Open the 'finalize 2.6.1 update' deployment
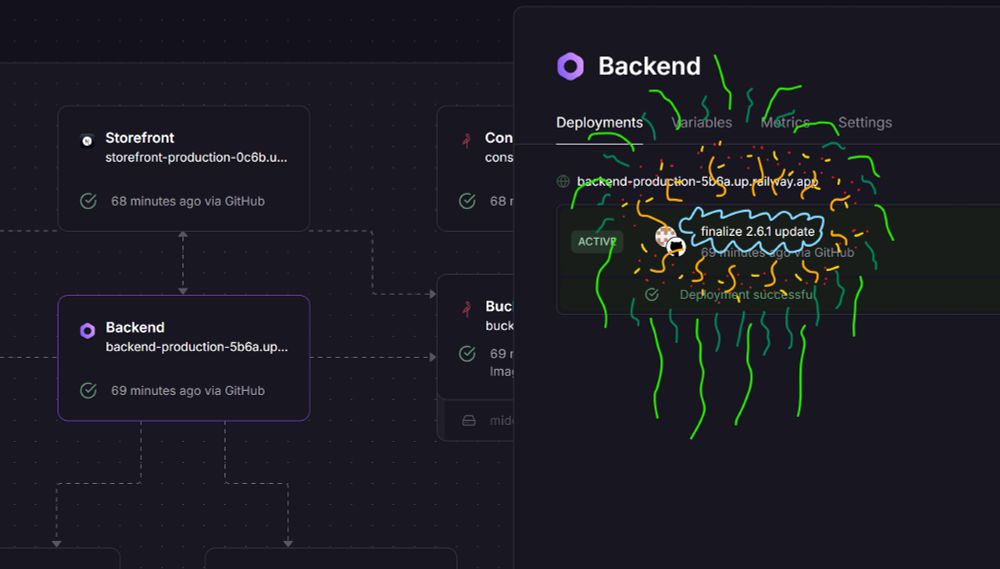 tap(758, 232)
